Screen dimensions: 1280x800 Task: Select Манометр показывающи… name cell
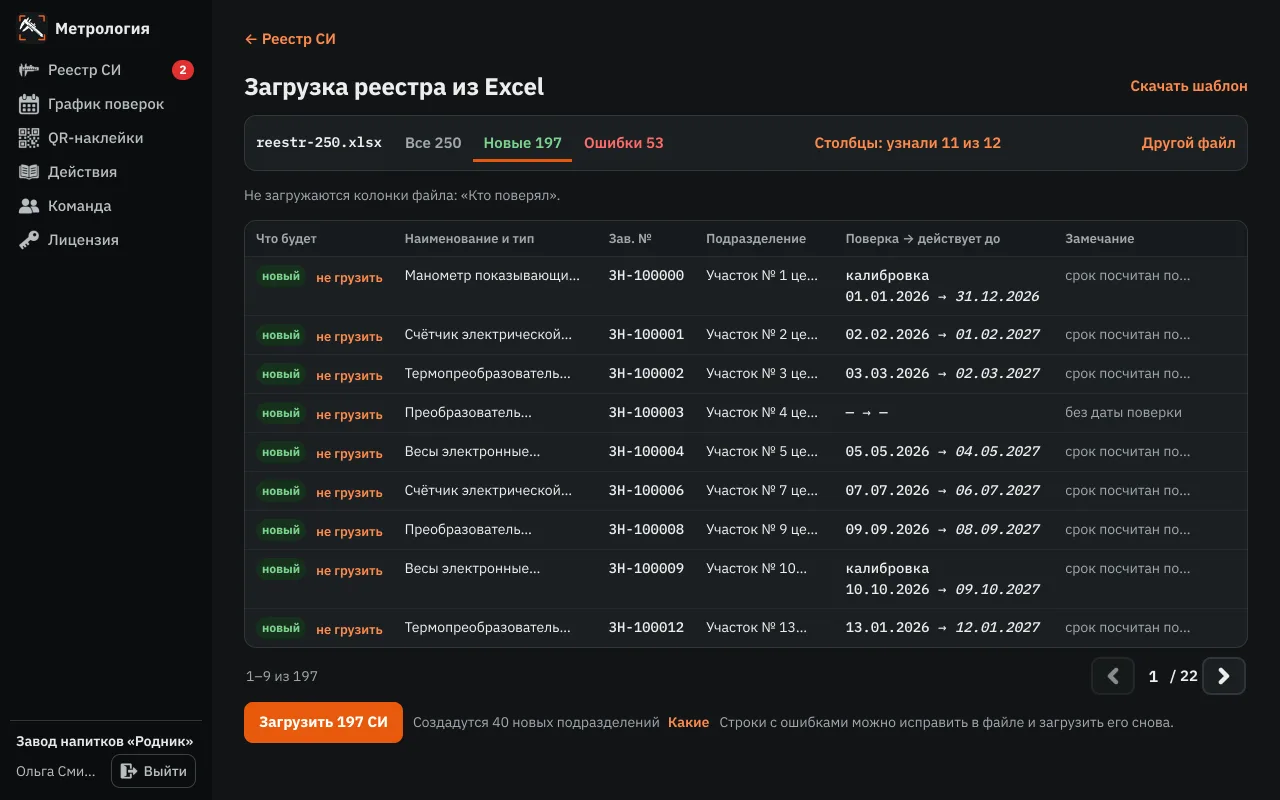492,275
